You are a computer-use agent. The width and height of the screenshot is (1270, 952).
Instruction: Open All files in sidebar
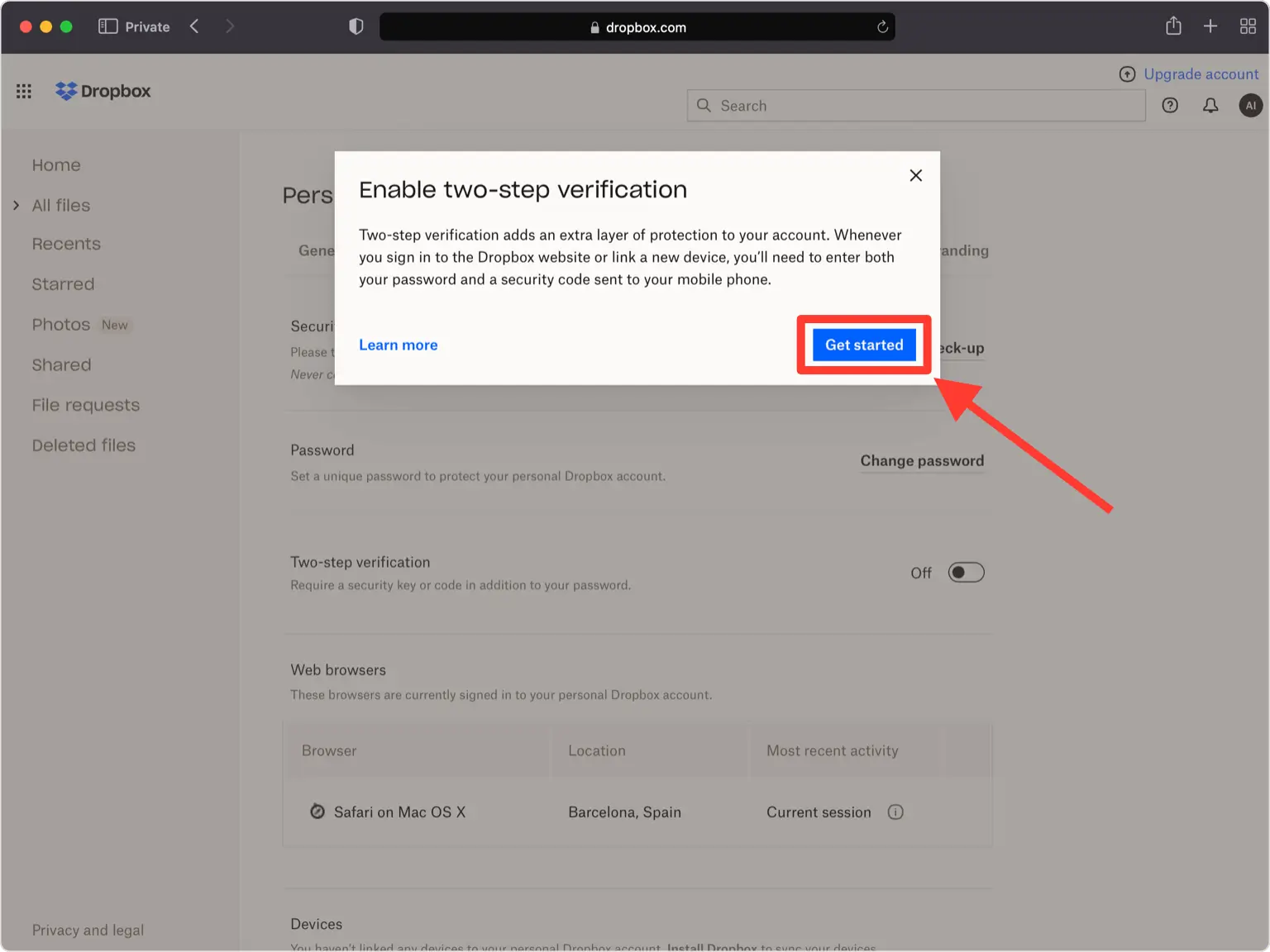click(61, 205)
